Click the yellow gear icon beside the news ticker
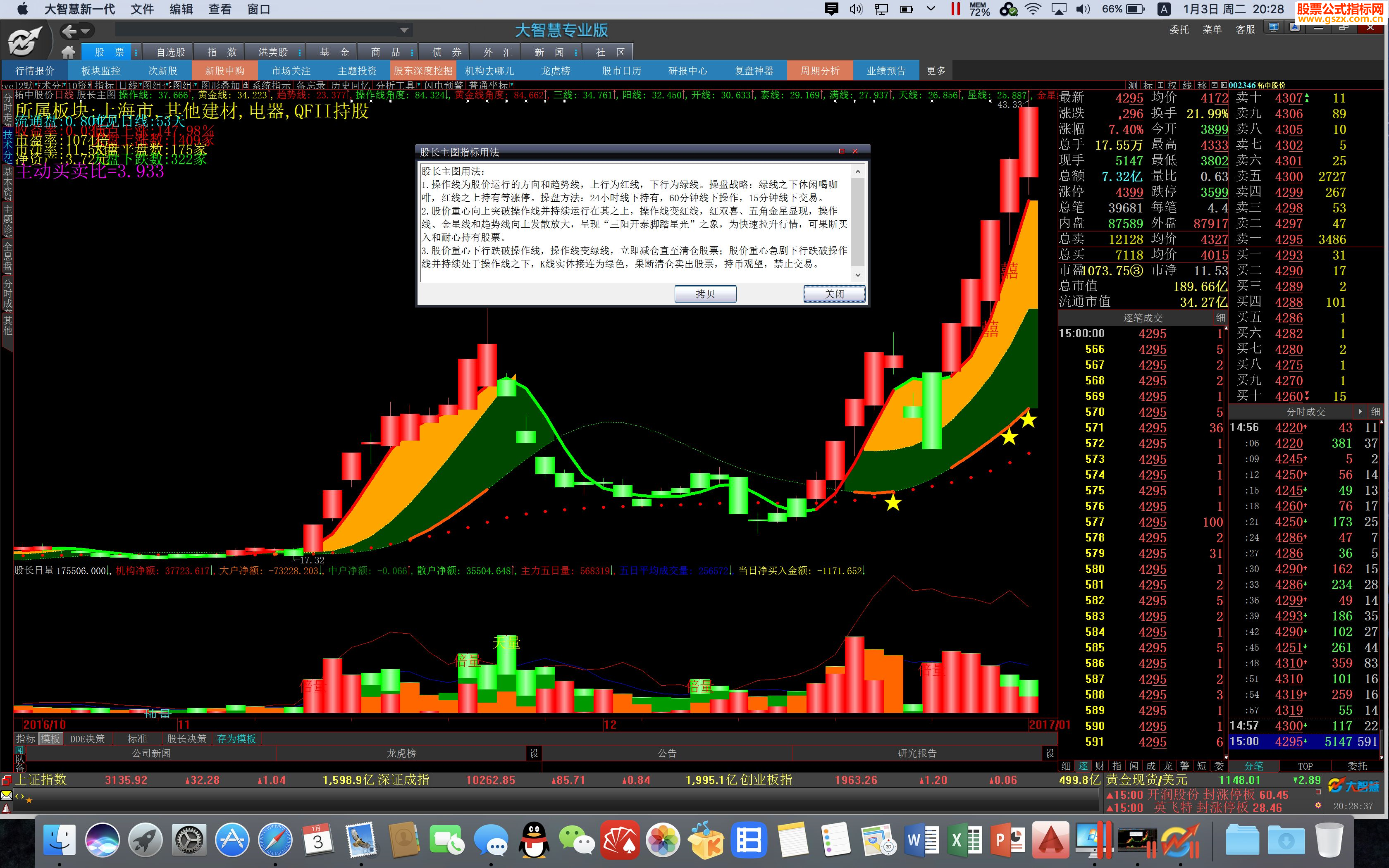 point(1318,806)
